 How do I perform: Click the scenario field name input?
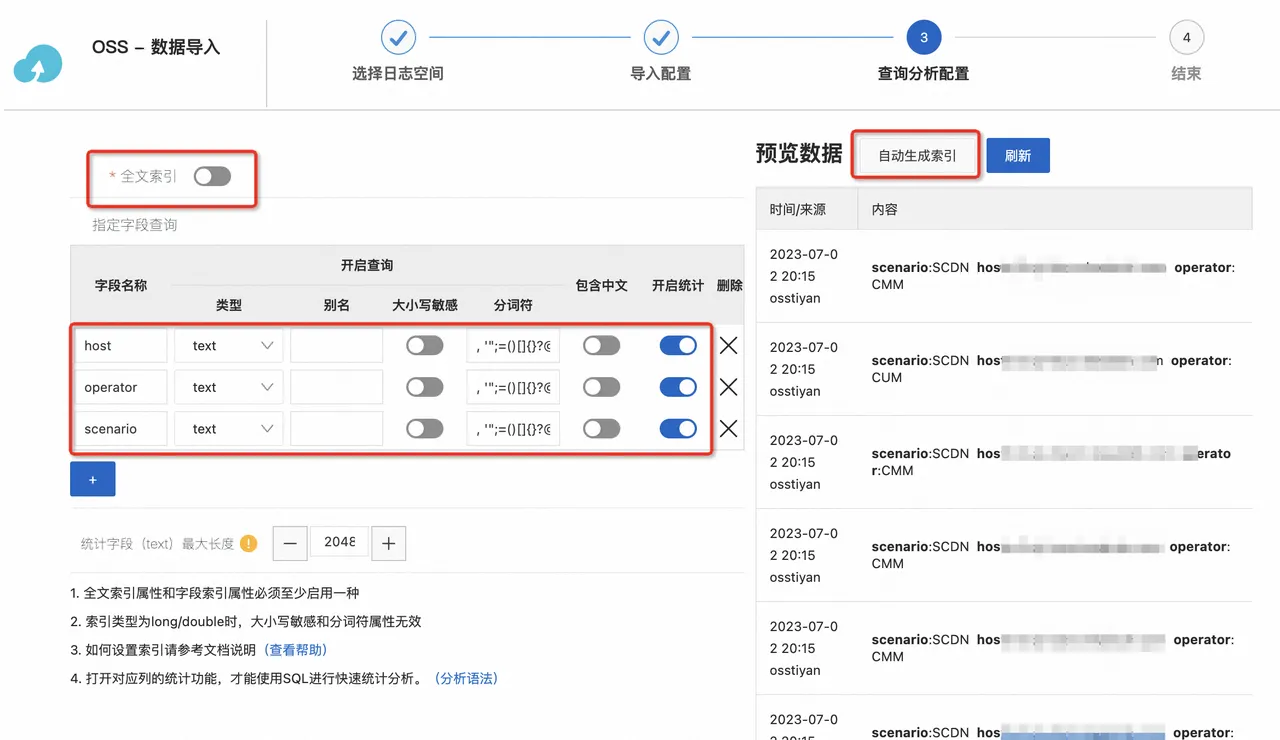(x=121, y=429)
